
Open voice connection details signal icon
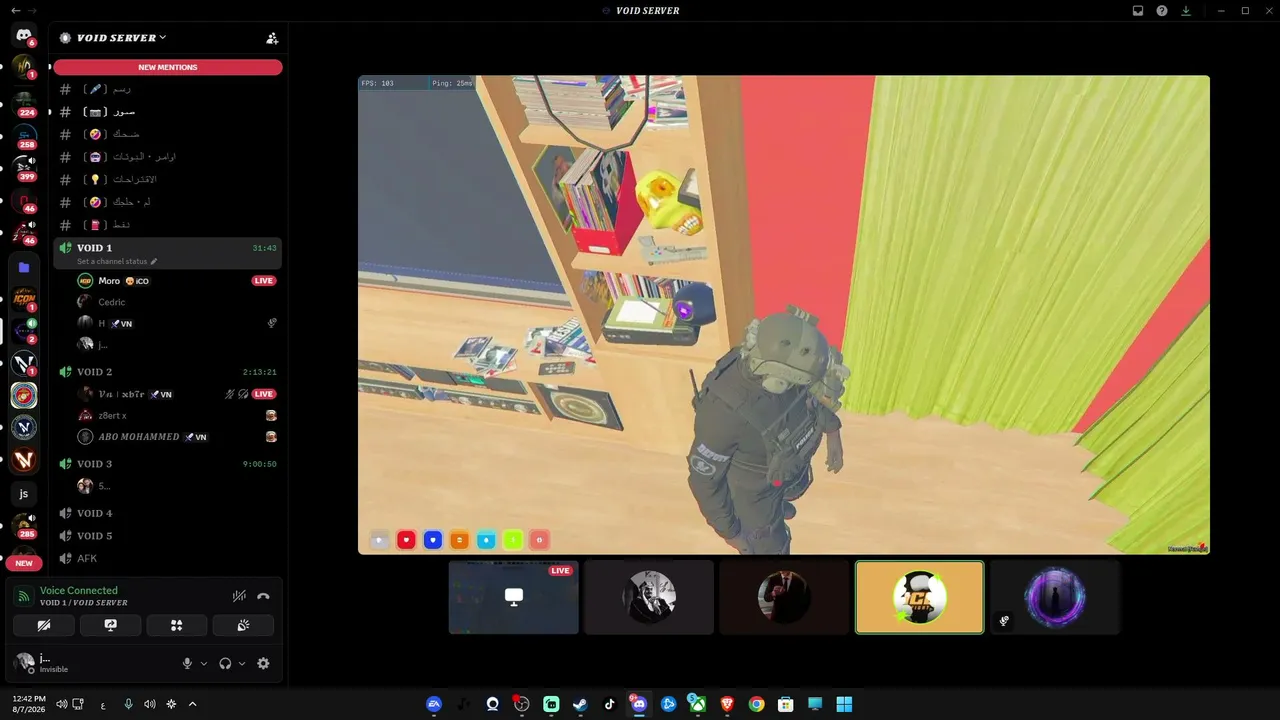point(23,596)
